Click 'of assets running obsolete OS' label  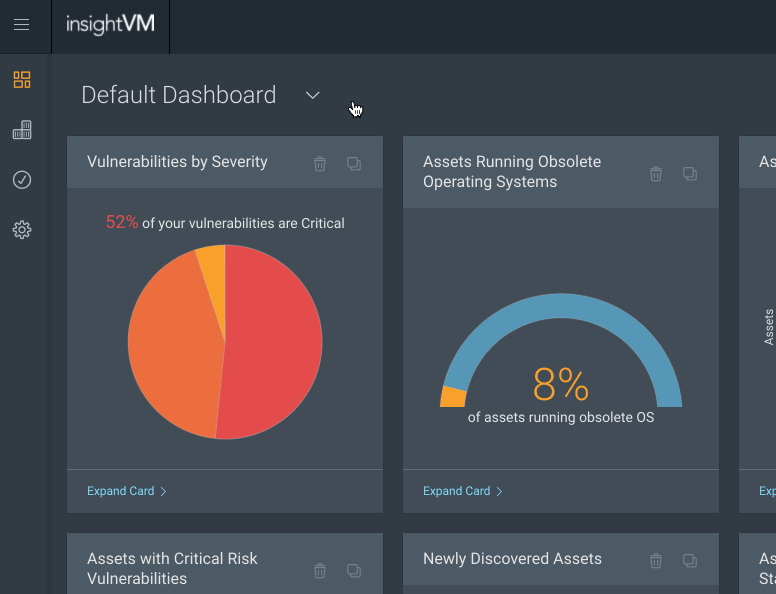click(x=561, y=417)
